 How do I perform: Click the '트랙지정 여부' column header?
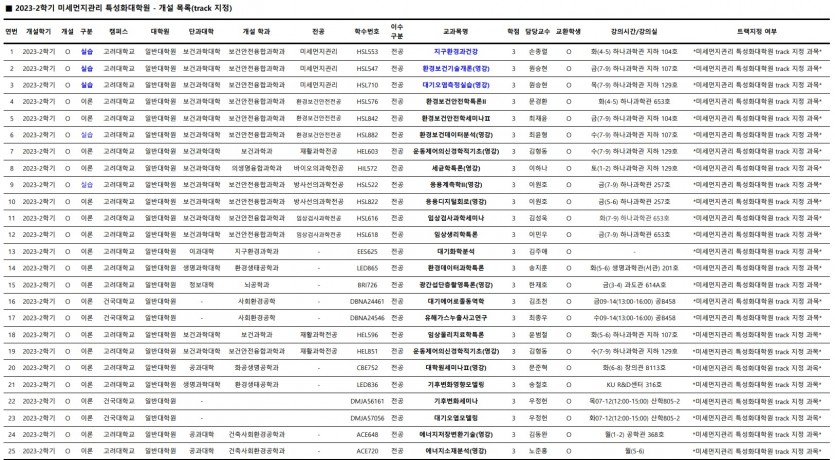[x=757, y=31]
